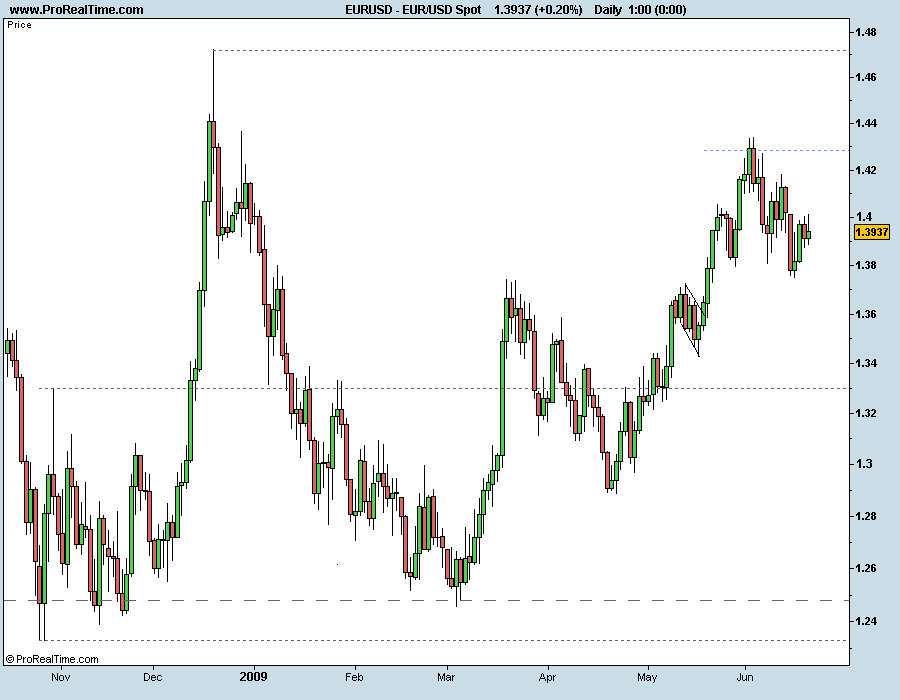Click the Nov date axis label
900x700 pixels.
coord(60,677)
